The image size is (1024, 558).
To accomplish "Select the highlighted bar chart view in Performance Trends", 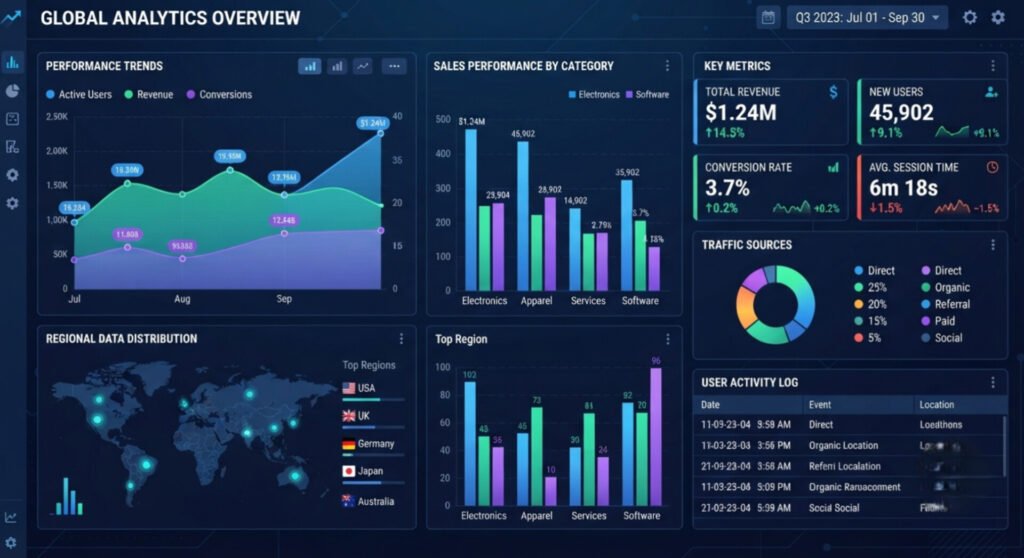I will (x=310, y=66).
